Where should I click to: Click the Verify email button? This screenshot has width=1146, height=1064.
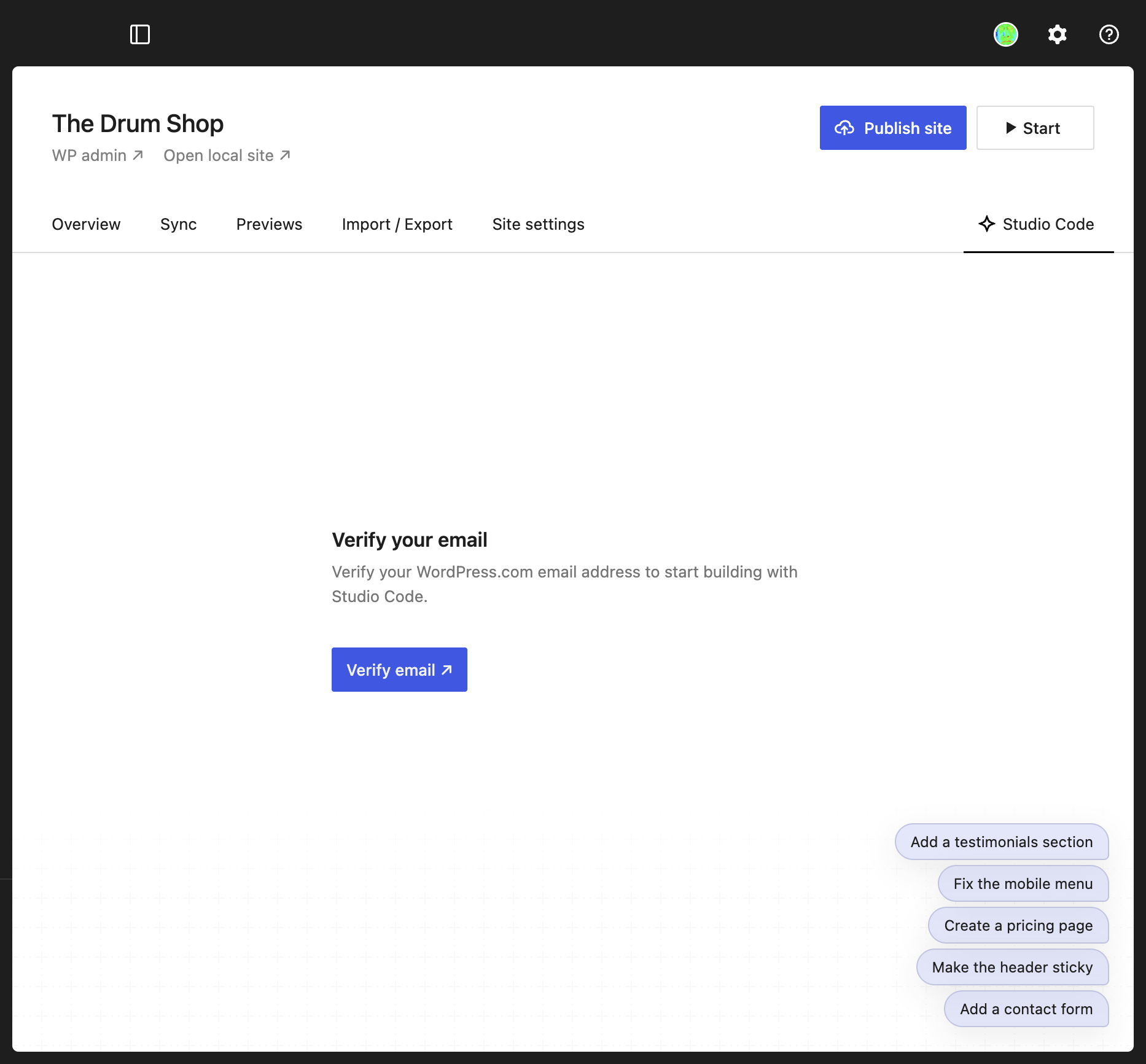coord(399,670)
